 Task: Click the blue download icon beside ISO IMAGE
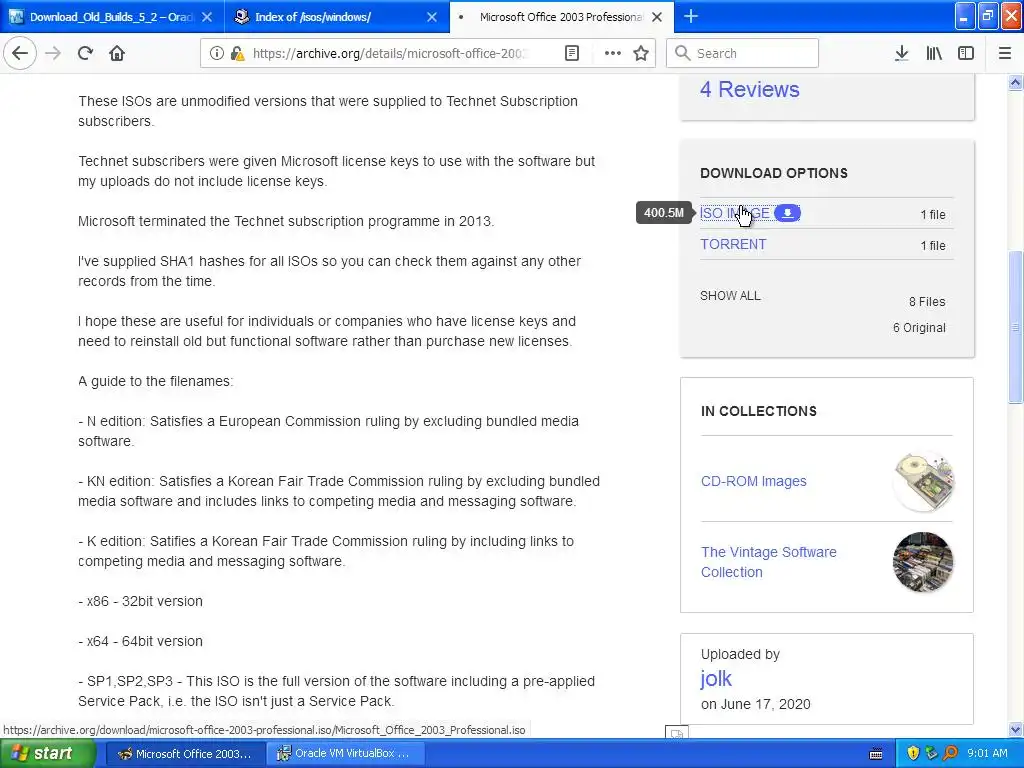click(787, 213)
